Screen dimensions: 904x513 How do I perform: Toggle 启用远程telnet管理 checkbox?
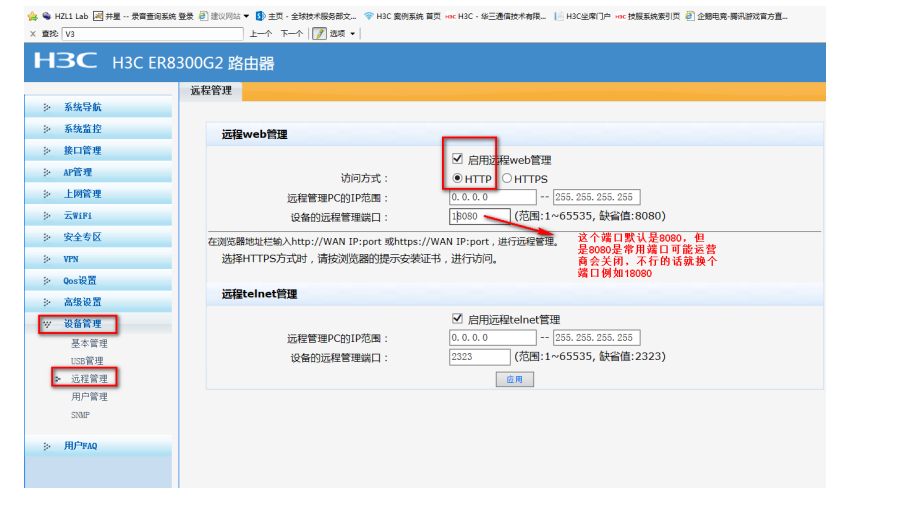[x=457, y=319]
